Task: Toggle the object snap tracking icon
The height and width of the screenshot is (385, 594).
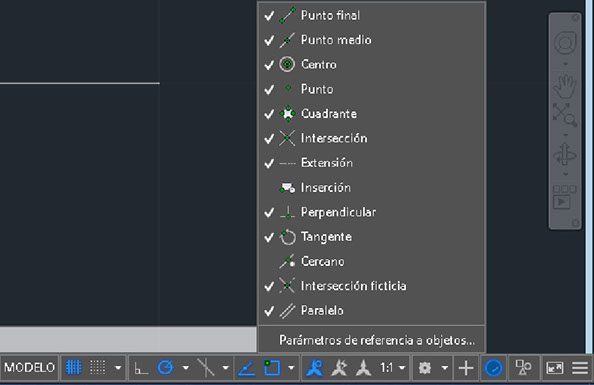Action: [247, 368]
